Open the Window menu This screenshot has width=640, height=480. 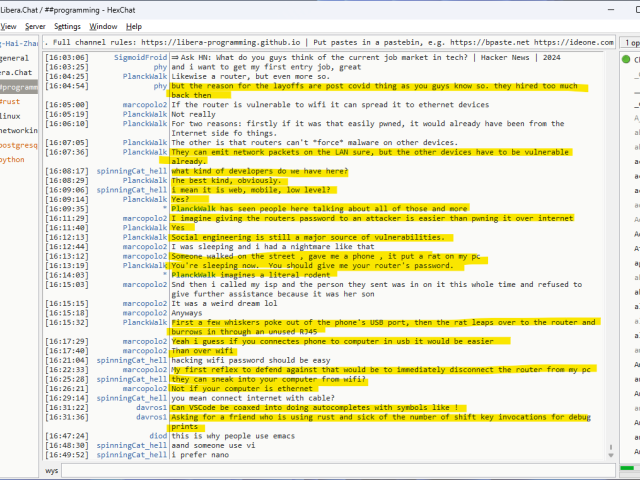(x=103, y=26)
